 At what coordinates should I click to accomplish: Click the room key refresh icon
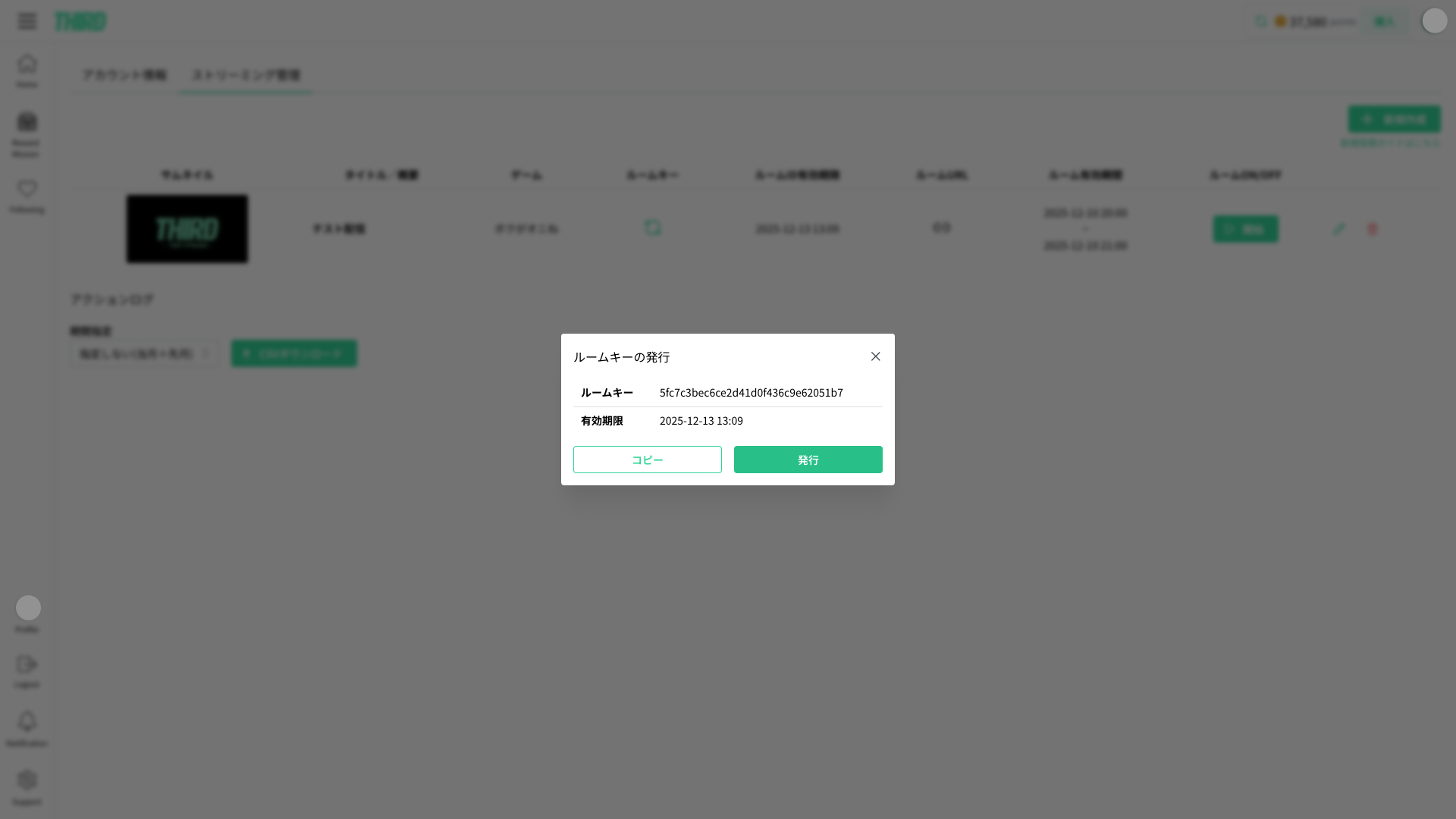652,227
